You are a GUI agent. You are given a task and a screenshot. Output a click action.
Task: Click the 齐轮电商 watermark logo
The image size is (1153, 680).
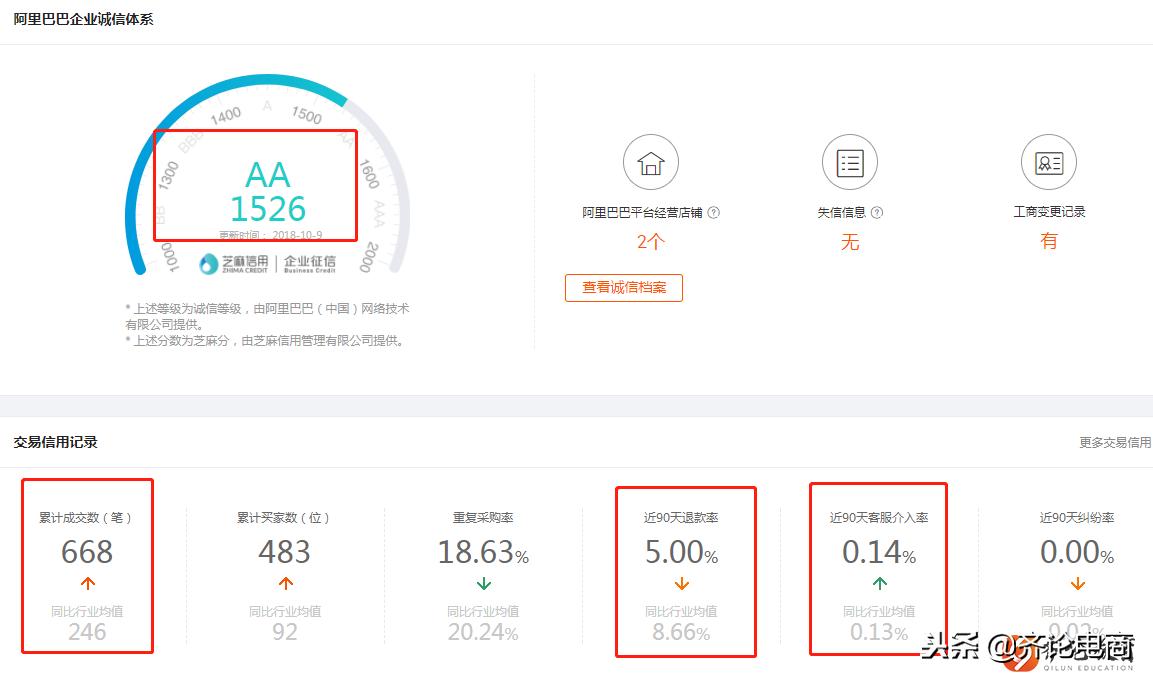point(1020,650)
